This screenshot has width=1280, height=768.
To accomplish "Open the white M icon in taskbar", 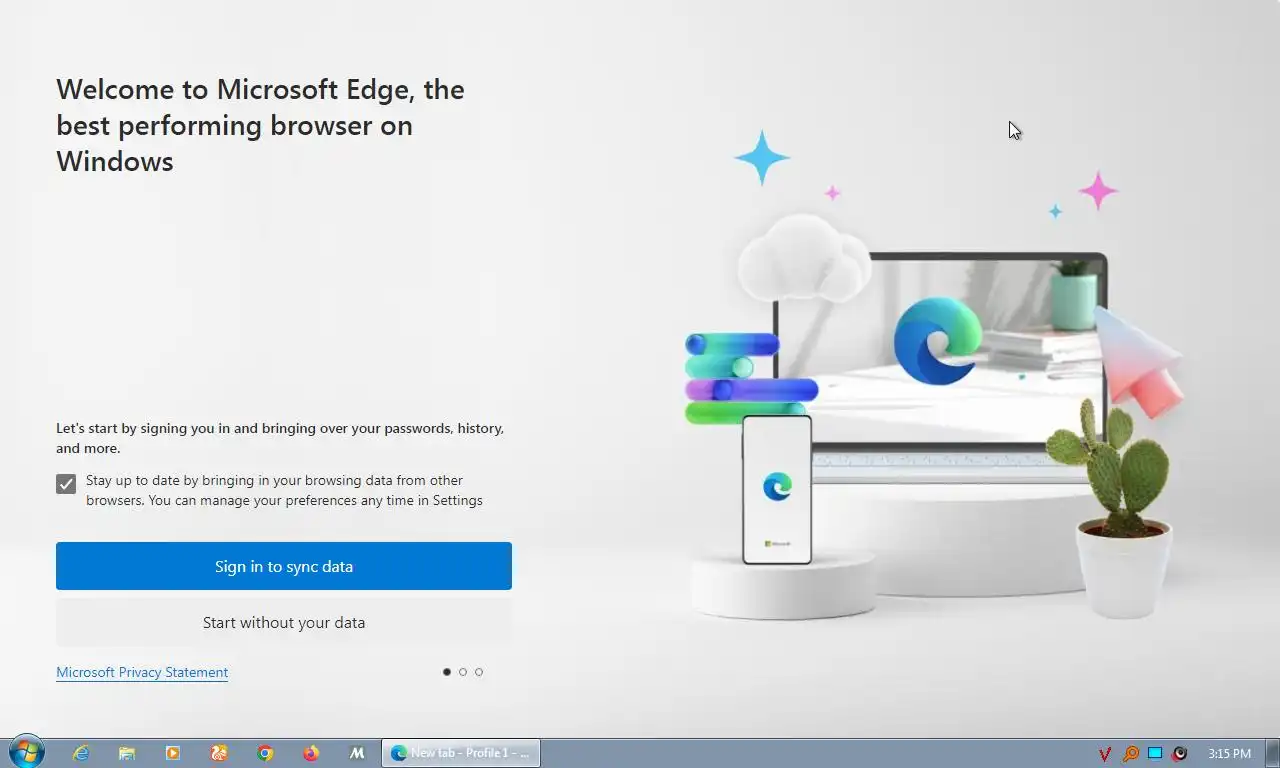I will pos(357,753).
